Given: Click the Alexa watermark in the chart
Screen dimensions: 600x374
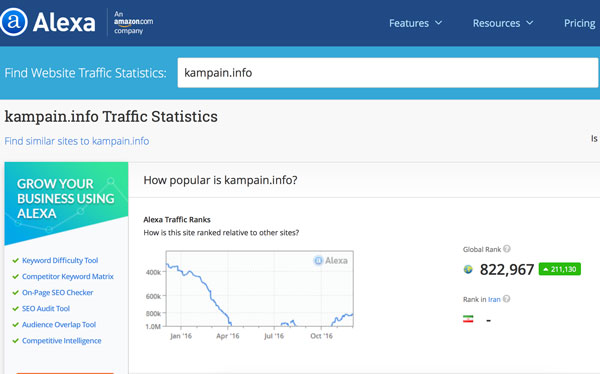Looking at the screenshot, I should [x=331, y=261].
